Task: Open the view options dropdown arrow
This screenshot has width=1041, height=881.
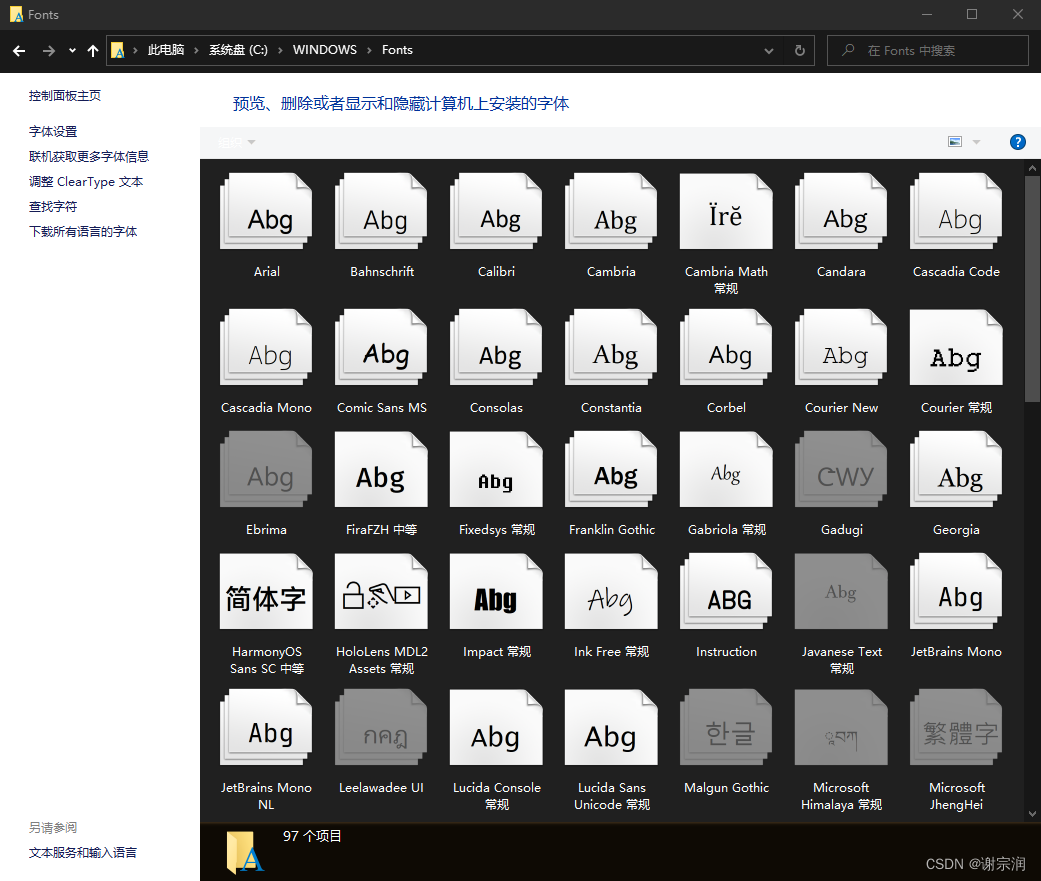Action: tap(976, 141)
